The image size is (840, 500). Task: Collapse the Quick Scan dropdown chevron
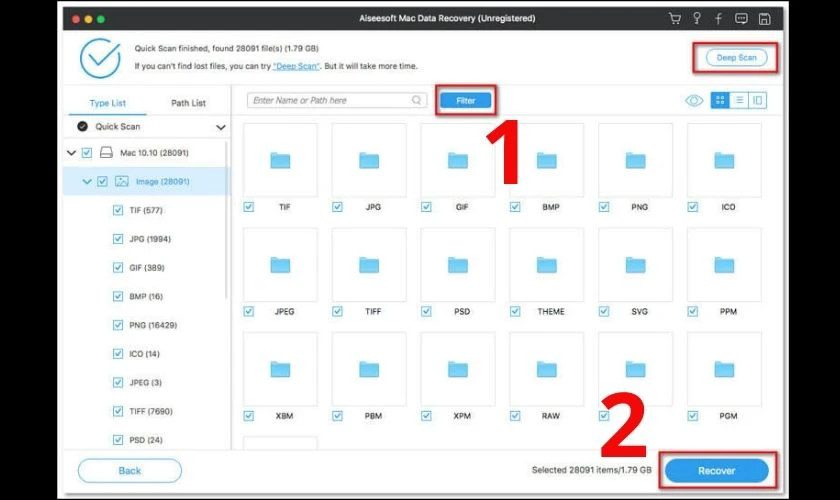tap(221, 127)
